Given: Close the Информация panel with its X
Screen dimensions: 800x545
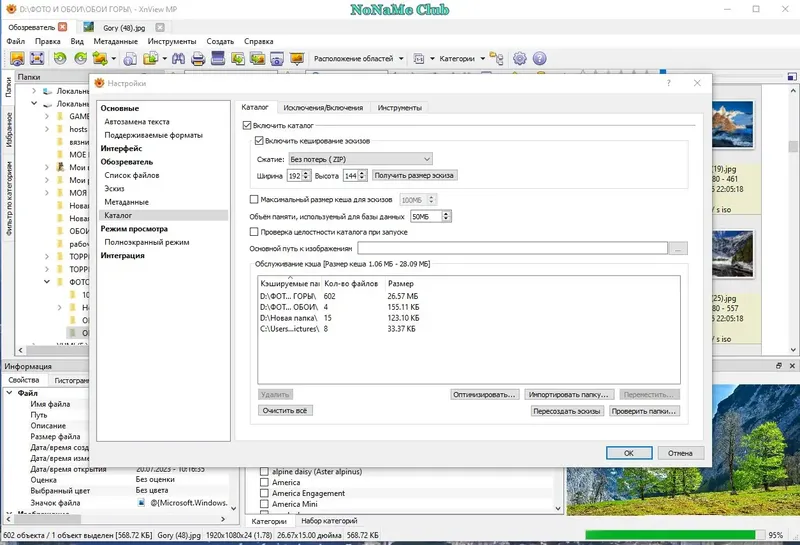Looking at the screenshot, I should pyautogui.click(x=792, y=366).
